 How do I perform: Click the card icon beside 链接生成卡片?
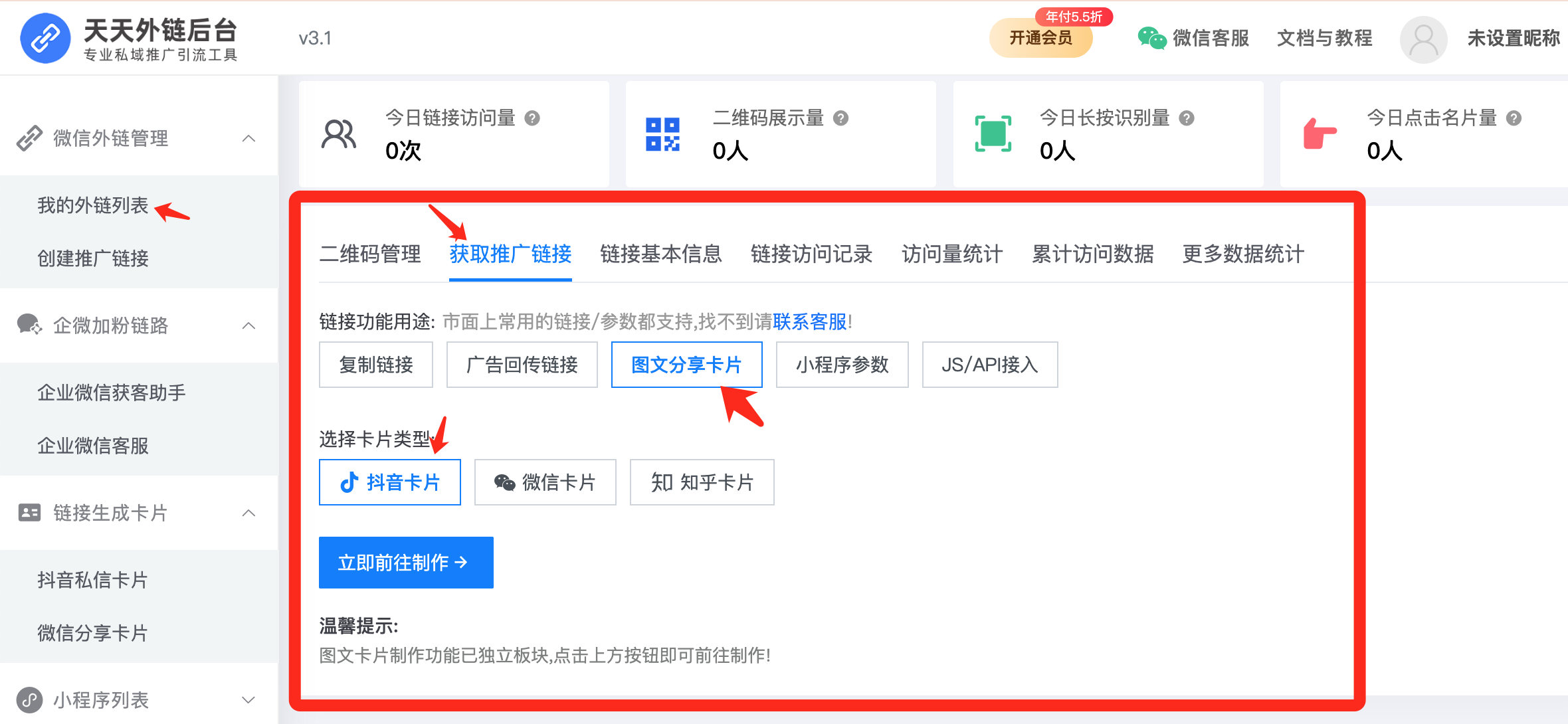pyautogui.click(x=29, y=513)
